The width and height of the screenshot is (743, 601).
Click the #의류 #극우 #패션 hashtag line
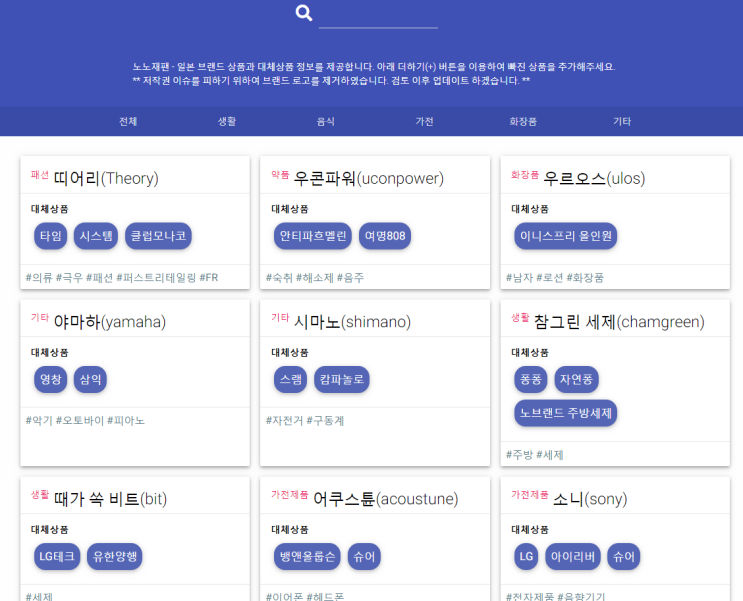122,277
